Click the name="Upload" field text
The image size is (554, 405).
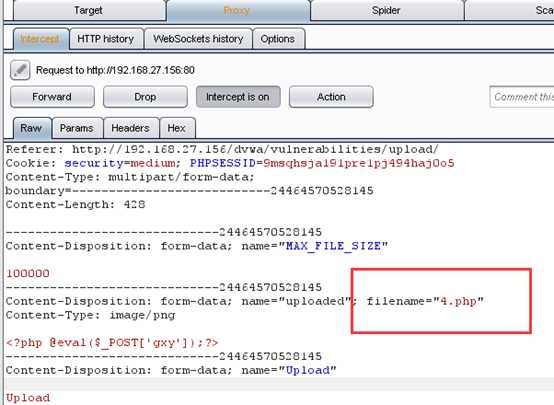coord(289,370)
